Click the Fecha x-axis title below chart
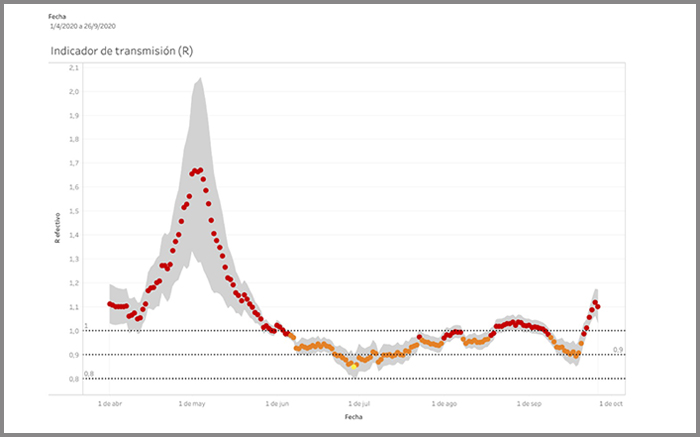 coord(353,416)
